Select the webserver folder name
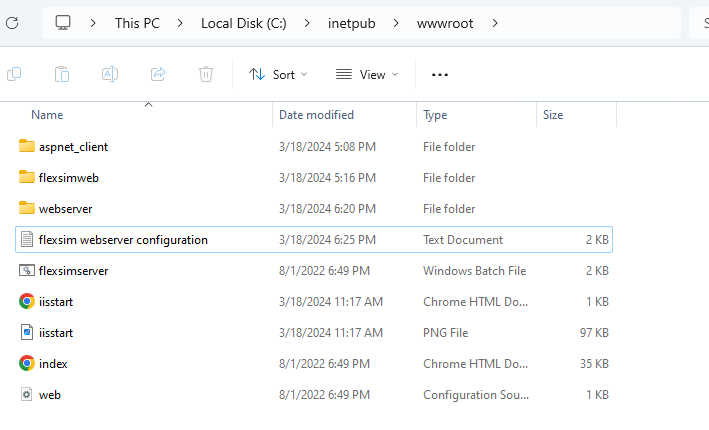 coord(66,209)
